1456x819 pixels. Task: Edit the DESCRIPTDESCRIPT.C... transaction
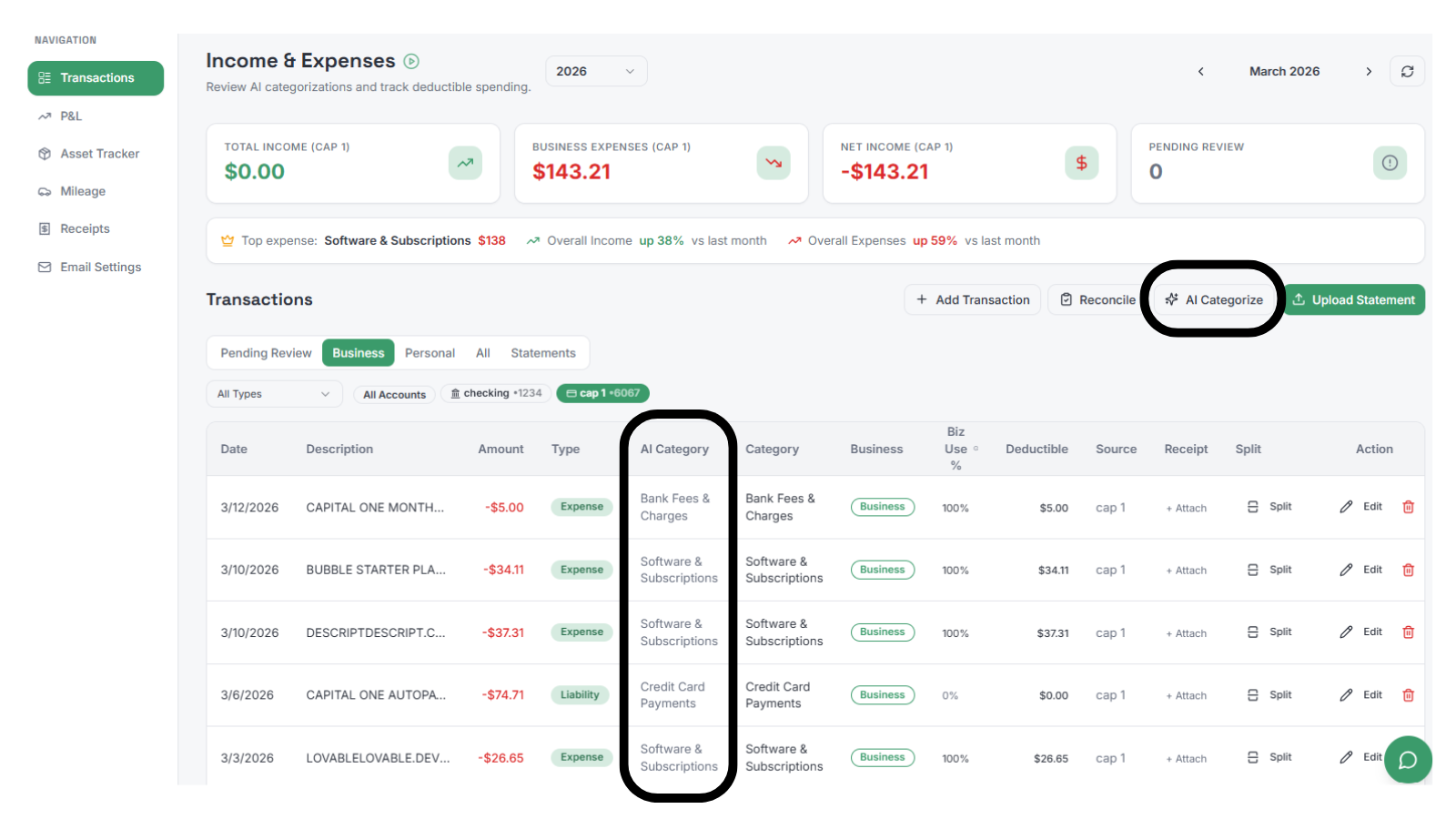point(1361,632)
